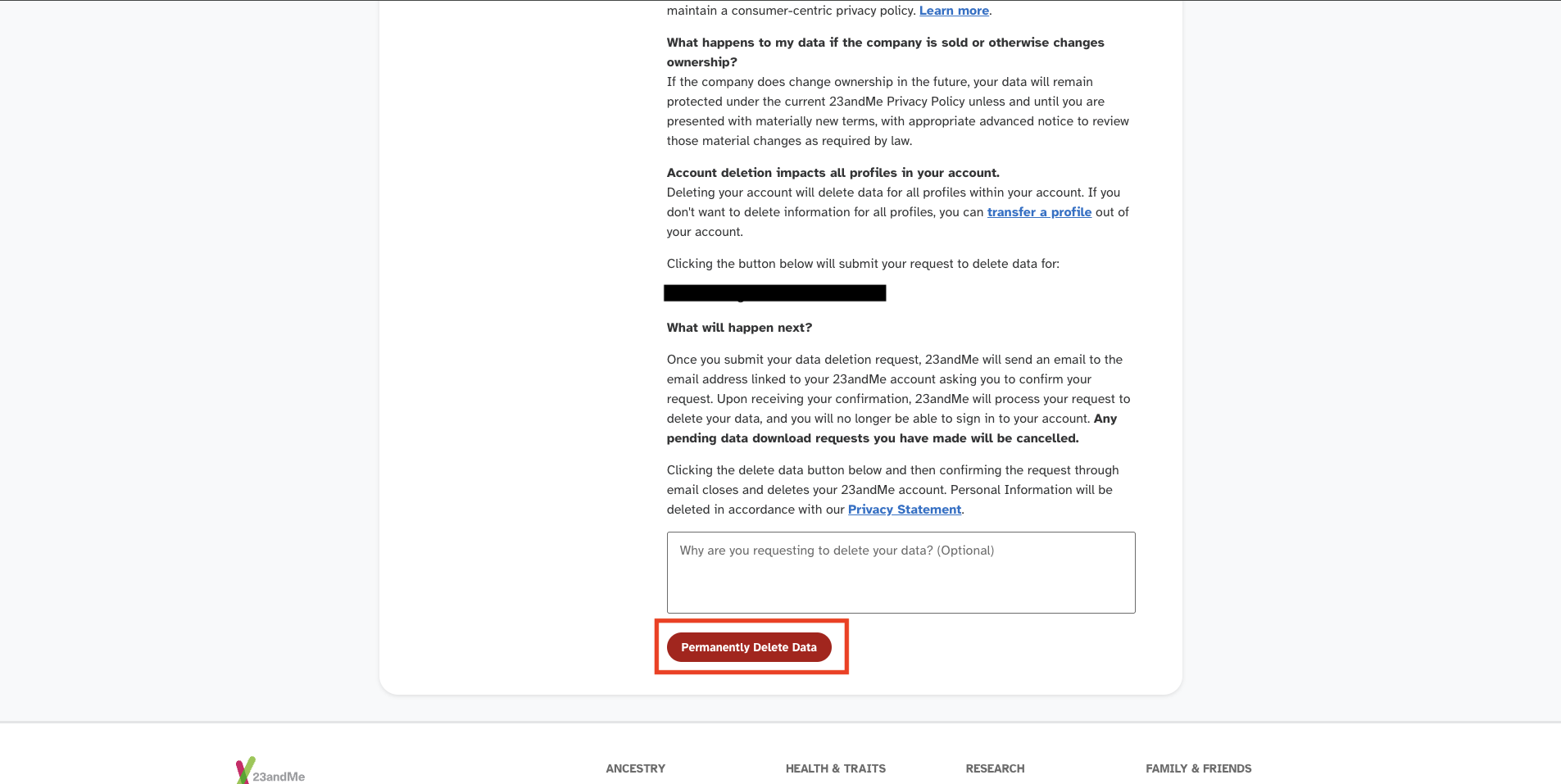The width and height of the screenshot is (1561, 784).
Task: Select the HEALTH & TRAITS footer heading
Action: (836, 768)
